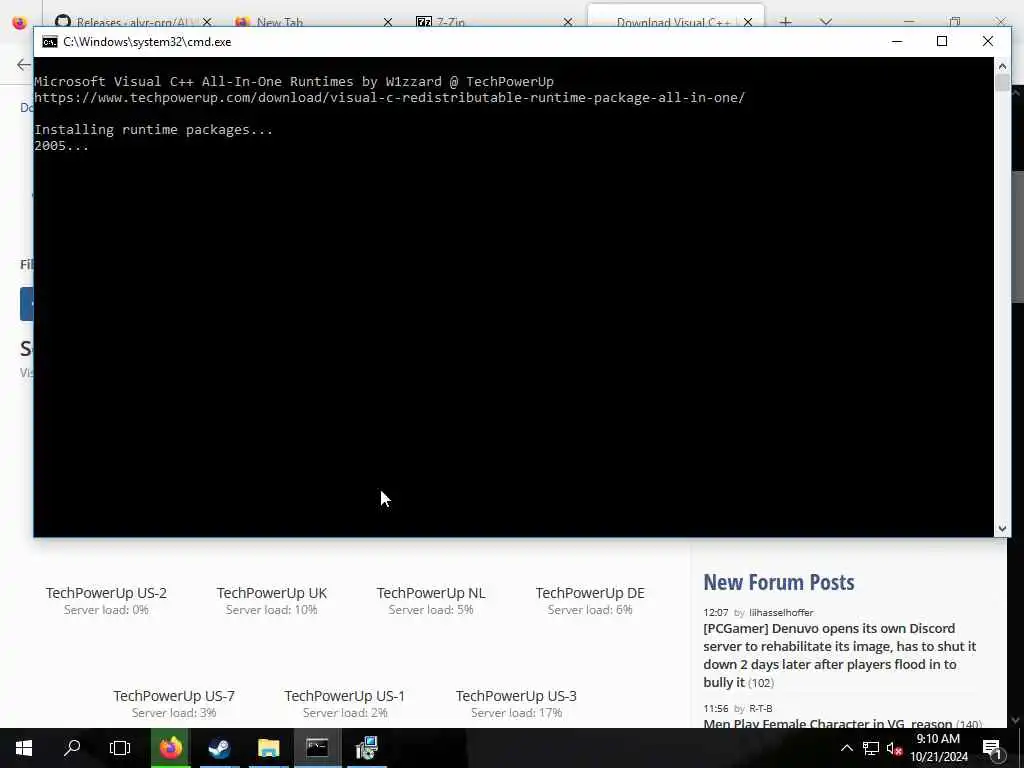1024x768 pixels.
Task: Select cmd.exe taskbar icon
Action: point(317,748)
